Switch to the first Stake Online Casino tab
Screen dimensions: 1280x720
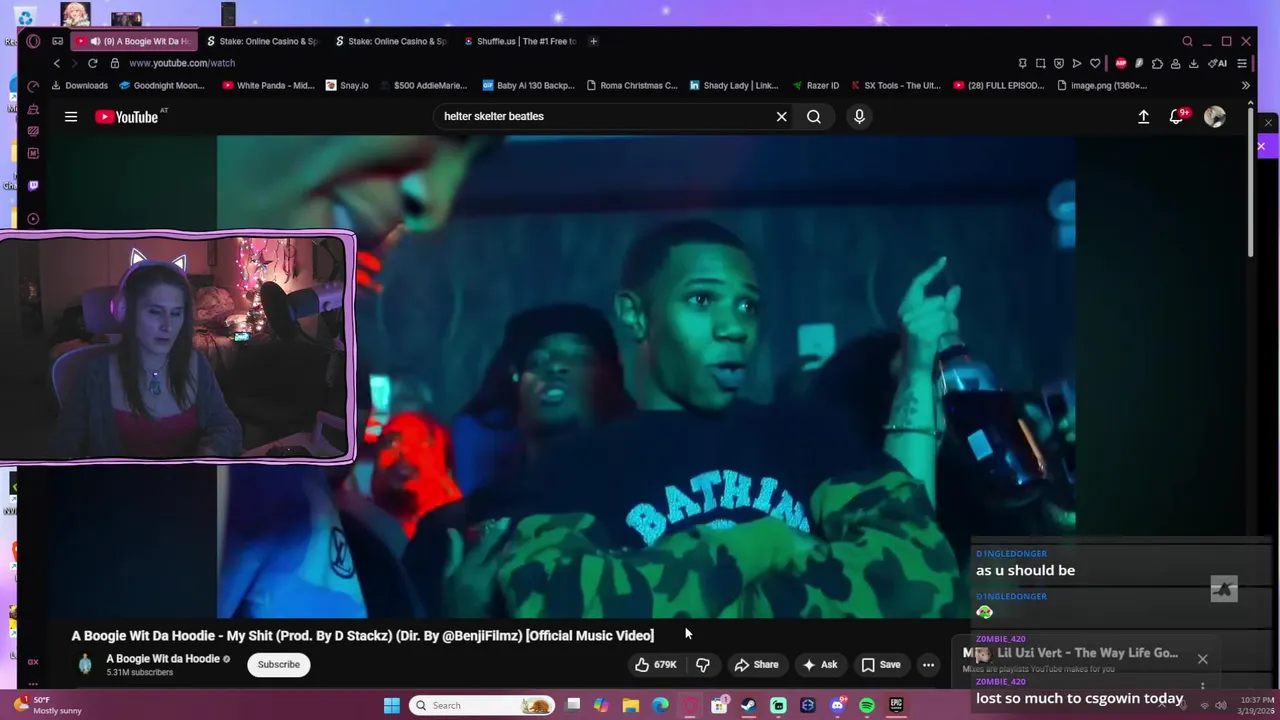coord(262,41)
